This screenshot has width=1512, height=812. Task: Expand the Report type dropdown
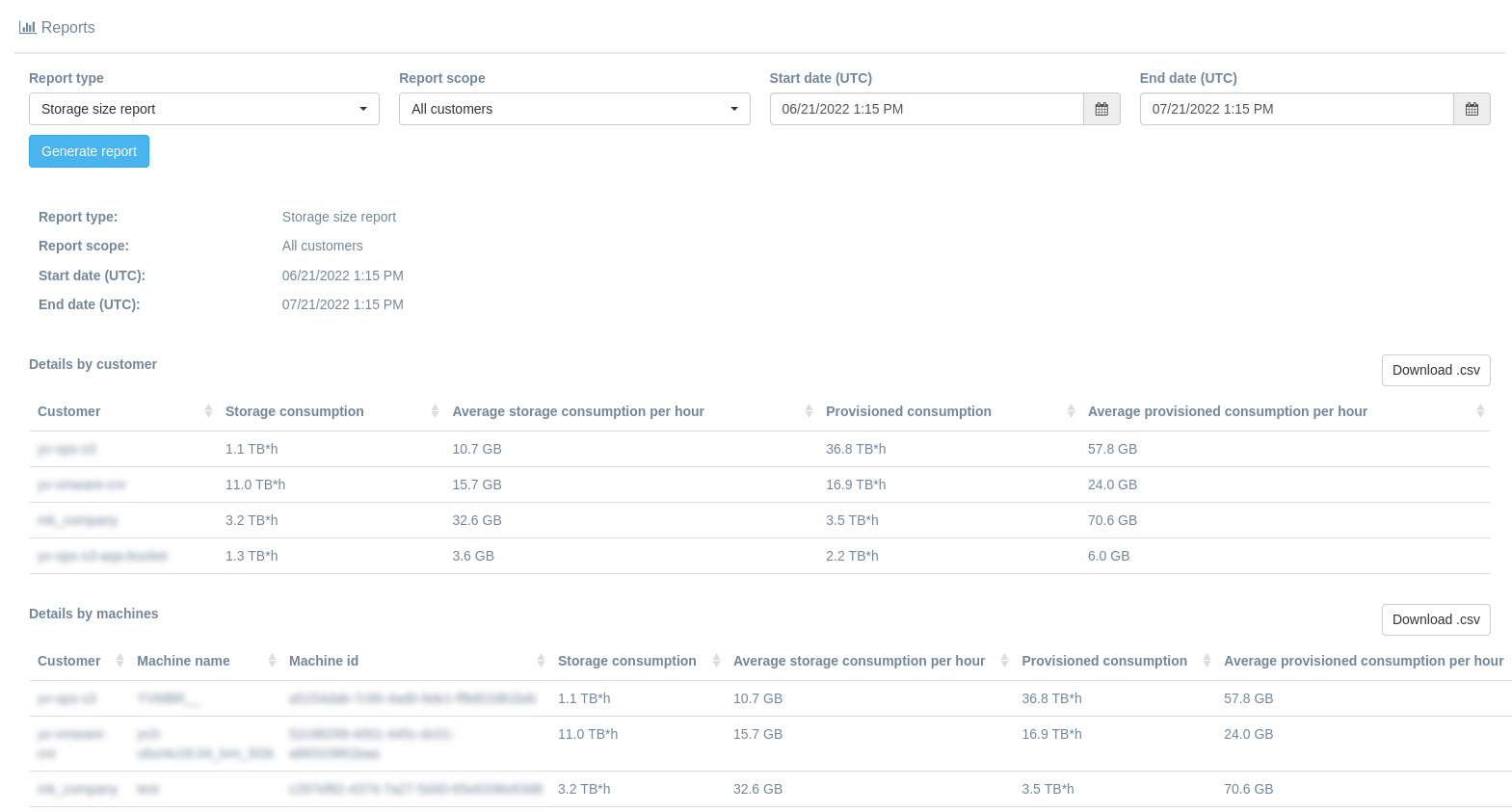click(203, 109)
